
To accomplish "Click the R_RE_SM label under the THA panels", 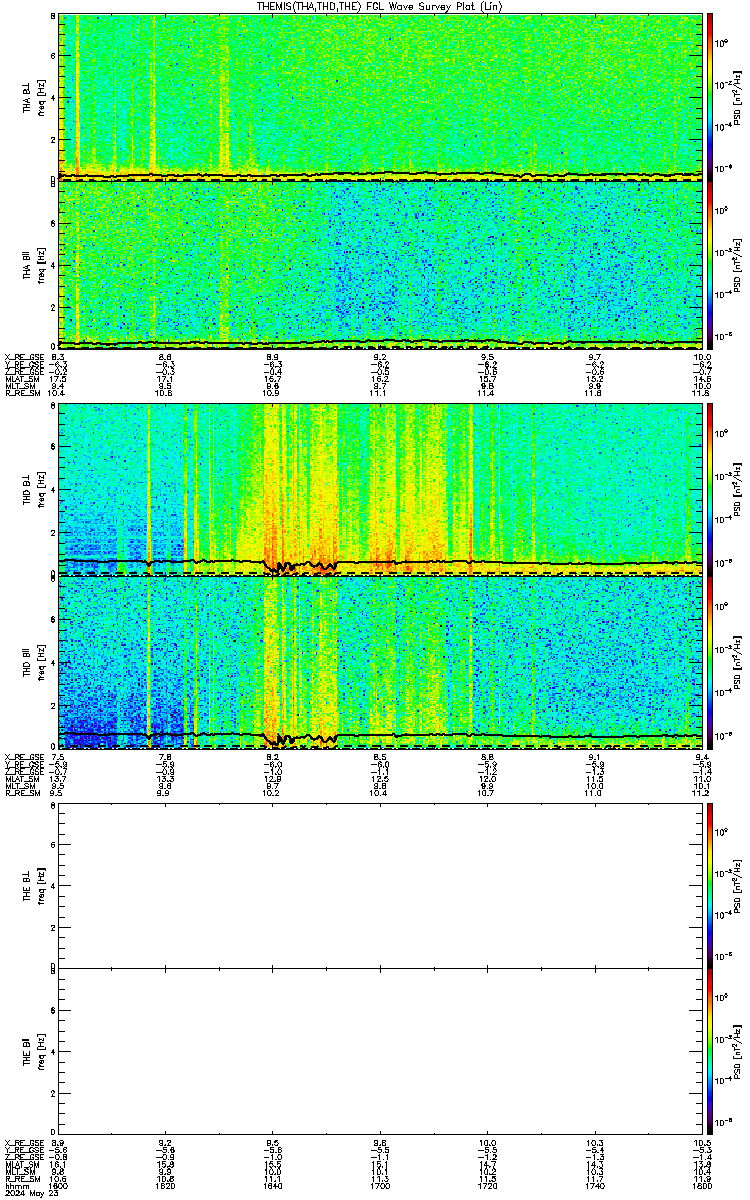I will (x=22, y=394).
